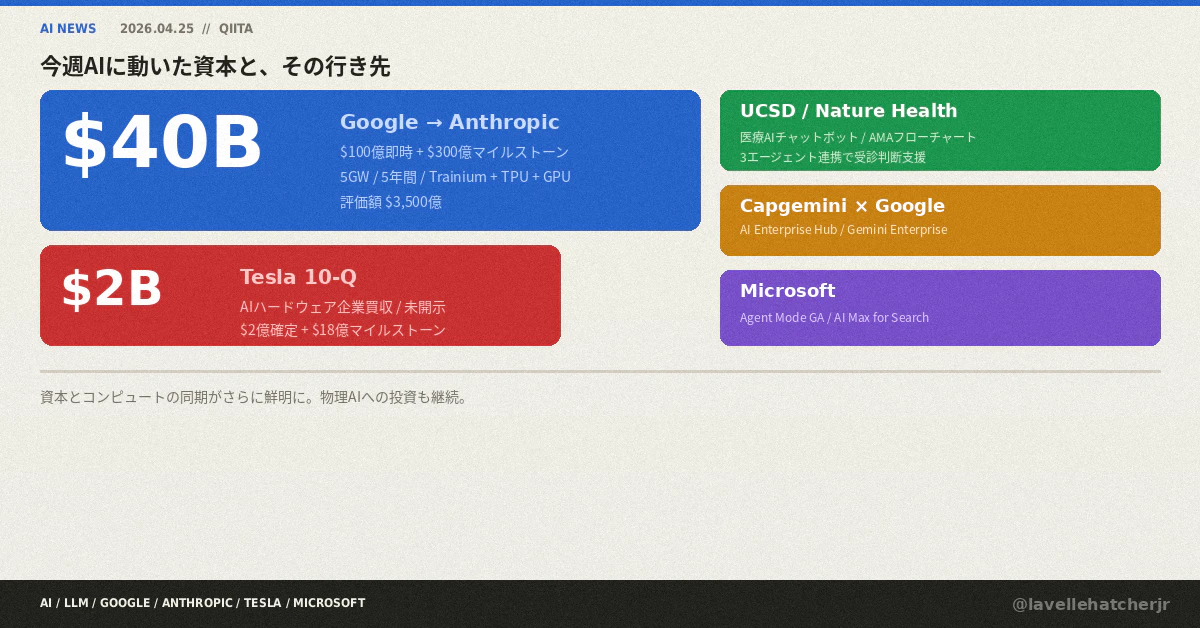Click the handle @lavellehatcherjr
The image size is (1200, 628).
(1091, 604)
